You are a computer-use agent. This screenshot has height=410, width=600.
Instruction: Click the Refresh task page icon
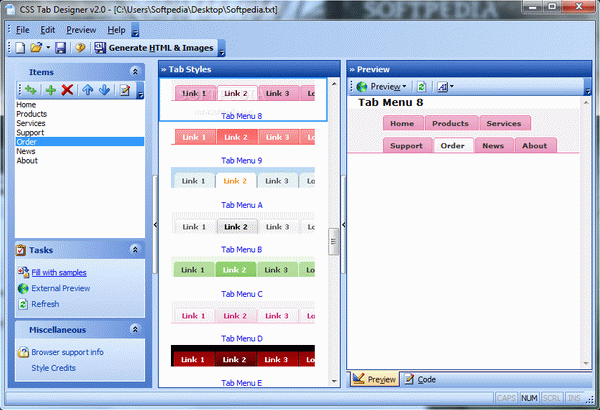pos(23,304)
